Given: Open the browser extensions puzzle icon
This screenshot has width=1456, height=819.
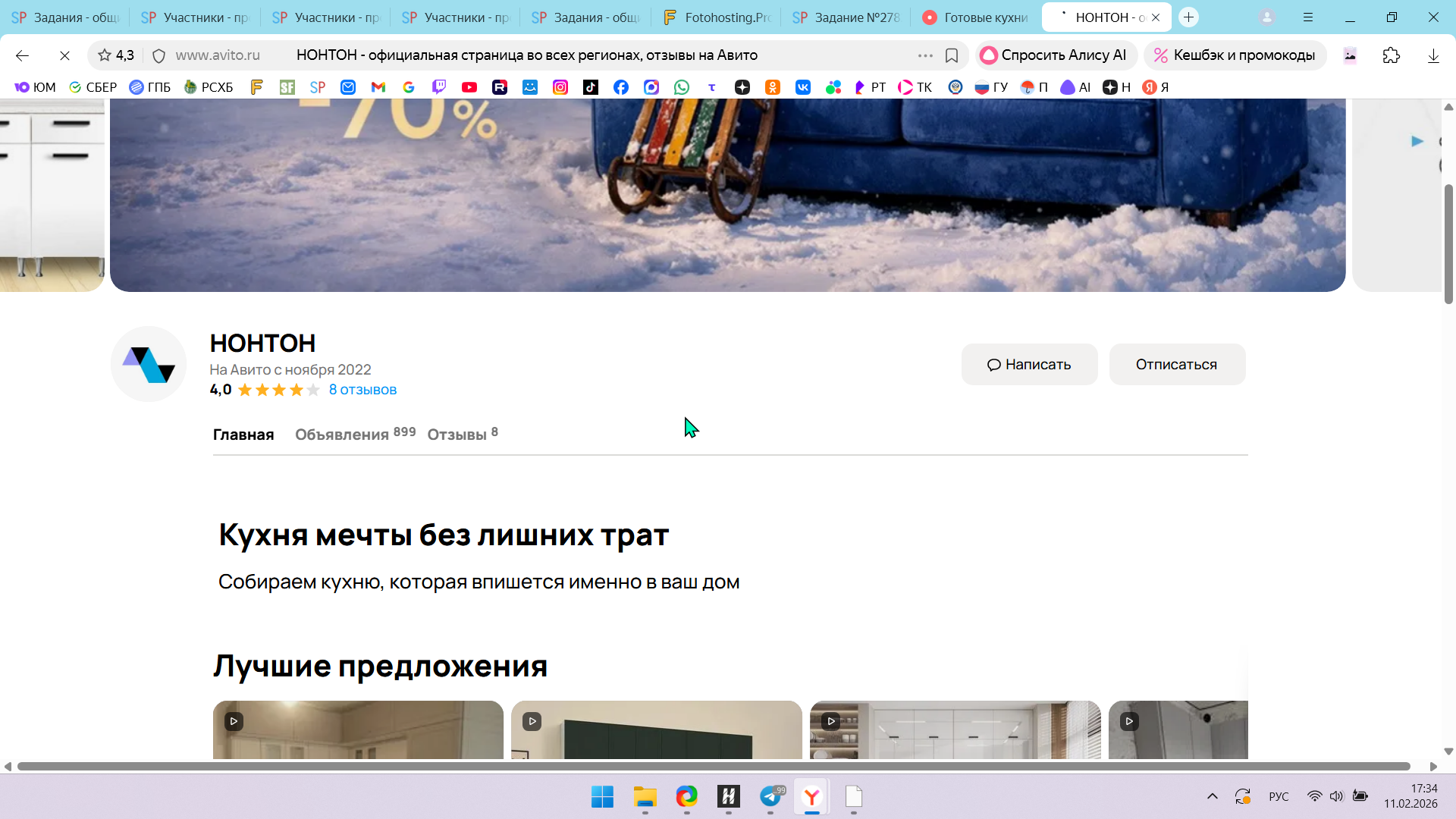Looking at the screenshot, I should point(1391,55).
